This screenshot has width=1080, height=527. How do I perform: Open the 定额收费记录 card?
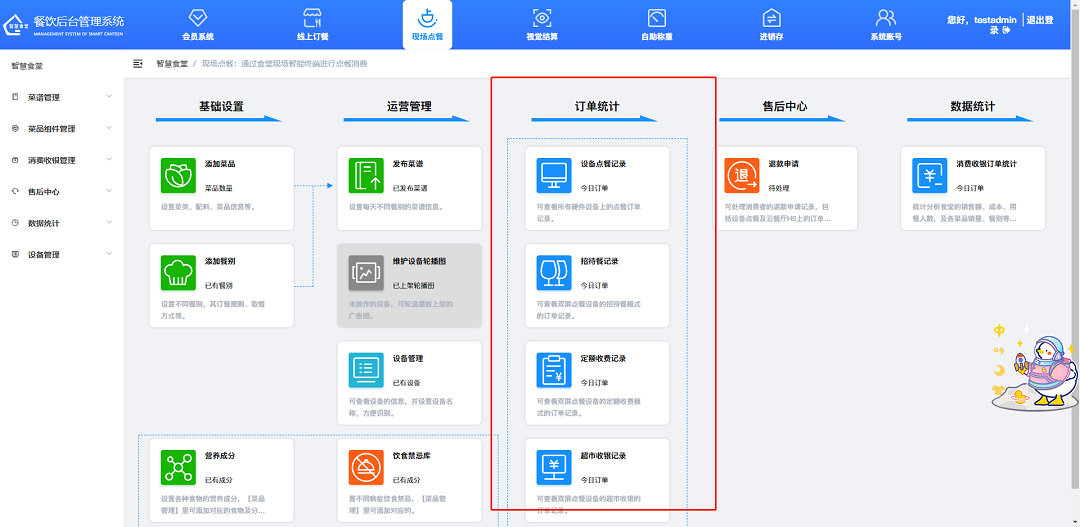(x=598, y=370)
